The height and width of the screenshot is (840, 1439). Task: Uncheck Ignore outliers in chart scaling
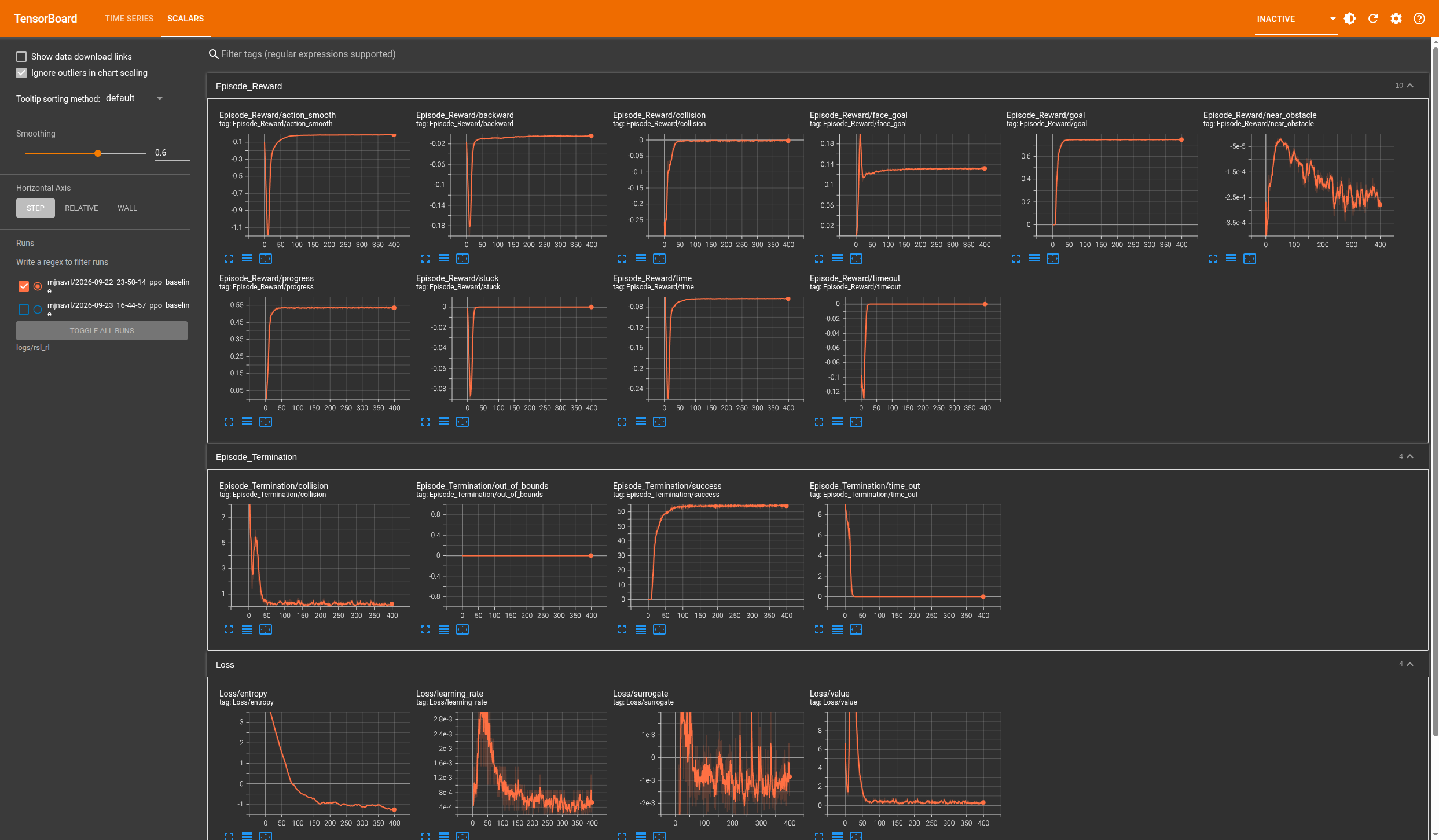pyautogui.click(x=21, y=73)
